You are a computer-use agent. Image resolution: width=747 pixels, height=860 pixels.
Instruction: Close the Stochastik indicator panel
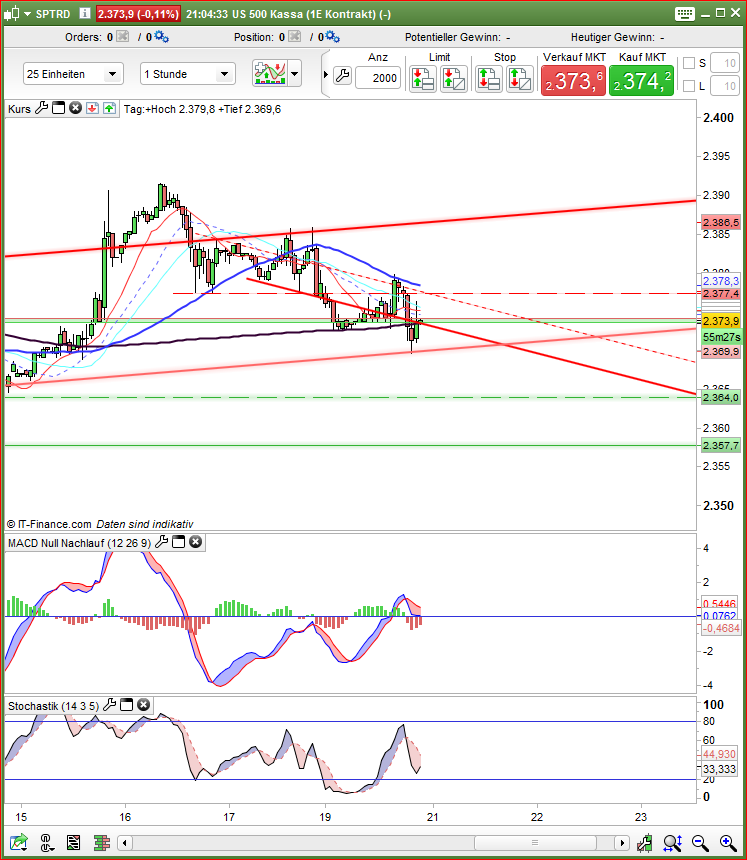coord(144,705)
